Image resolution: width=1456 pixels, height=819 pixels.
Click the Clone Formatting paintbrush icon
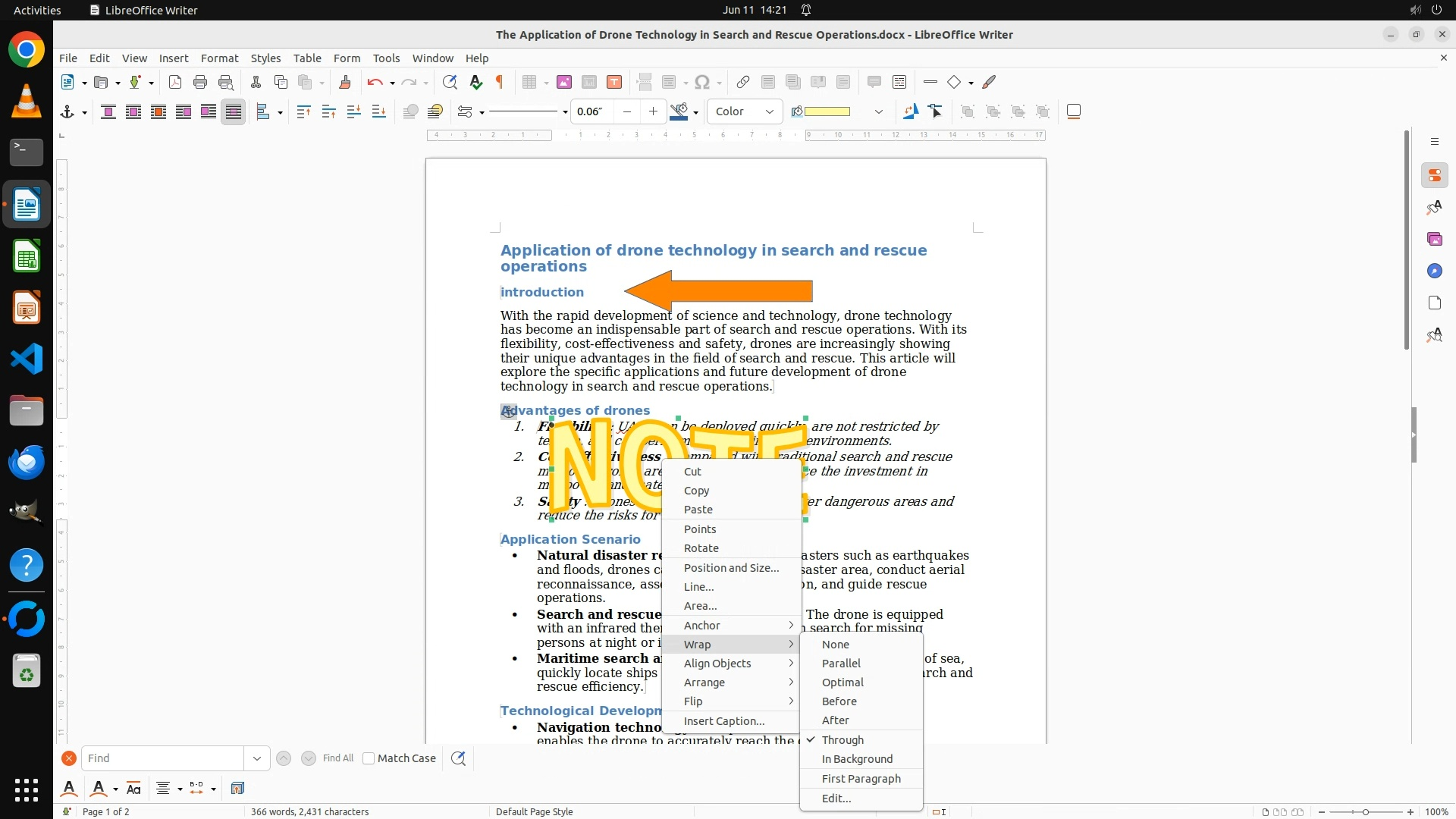point(344,82)
